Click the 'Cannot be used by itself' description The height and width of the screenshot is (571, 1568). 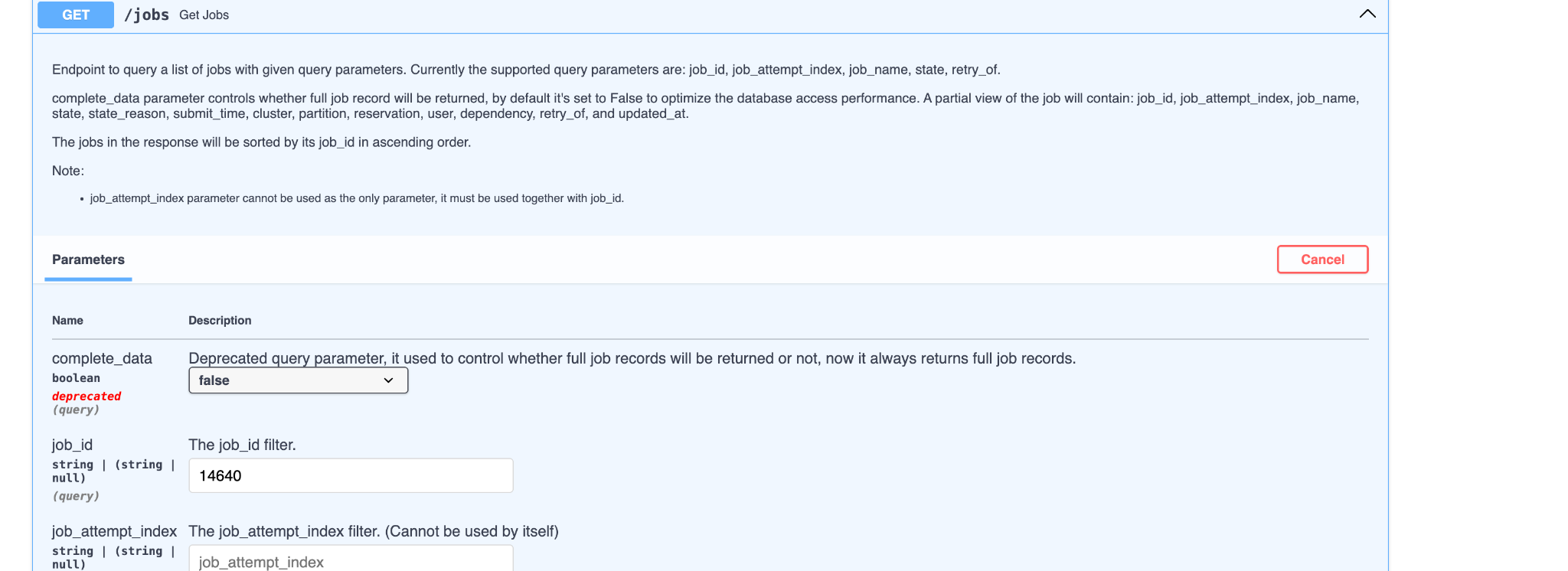coord(374,531)
